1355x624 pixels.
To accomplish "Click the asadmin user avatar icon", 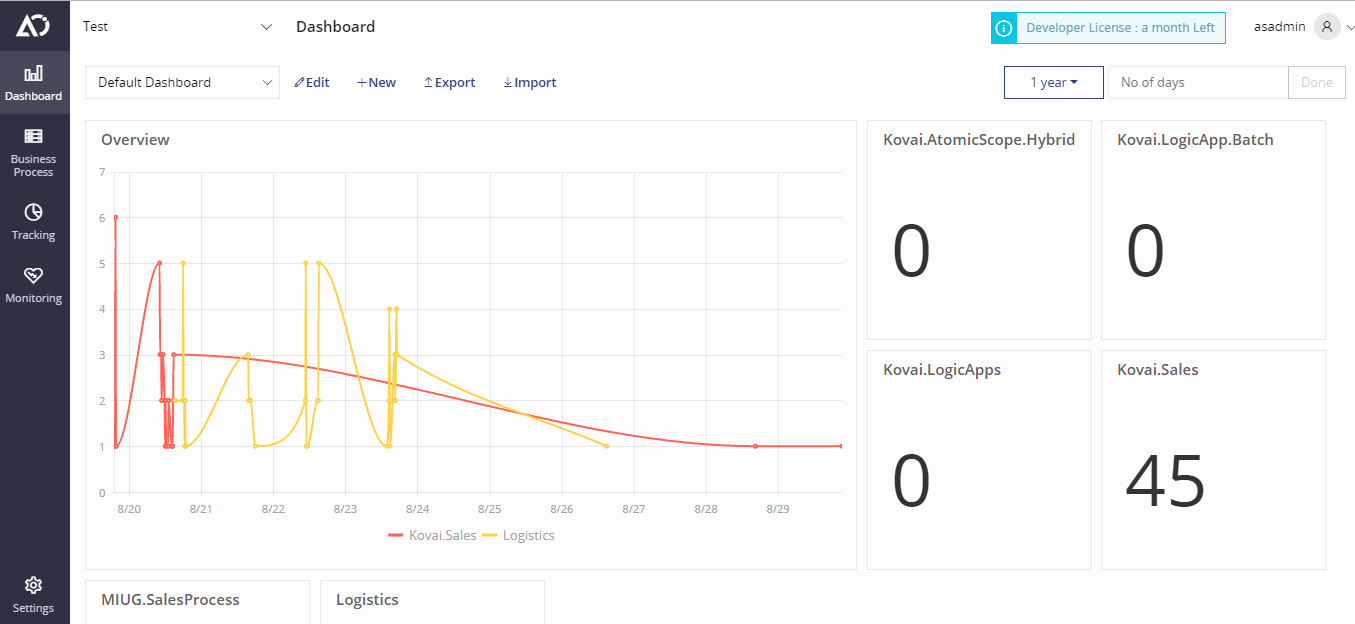I will (1327, 27).
